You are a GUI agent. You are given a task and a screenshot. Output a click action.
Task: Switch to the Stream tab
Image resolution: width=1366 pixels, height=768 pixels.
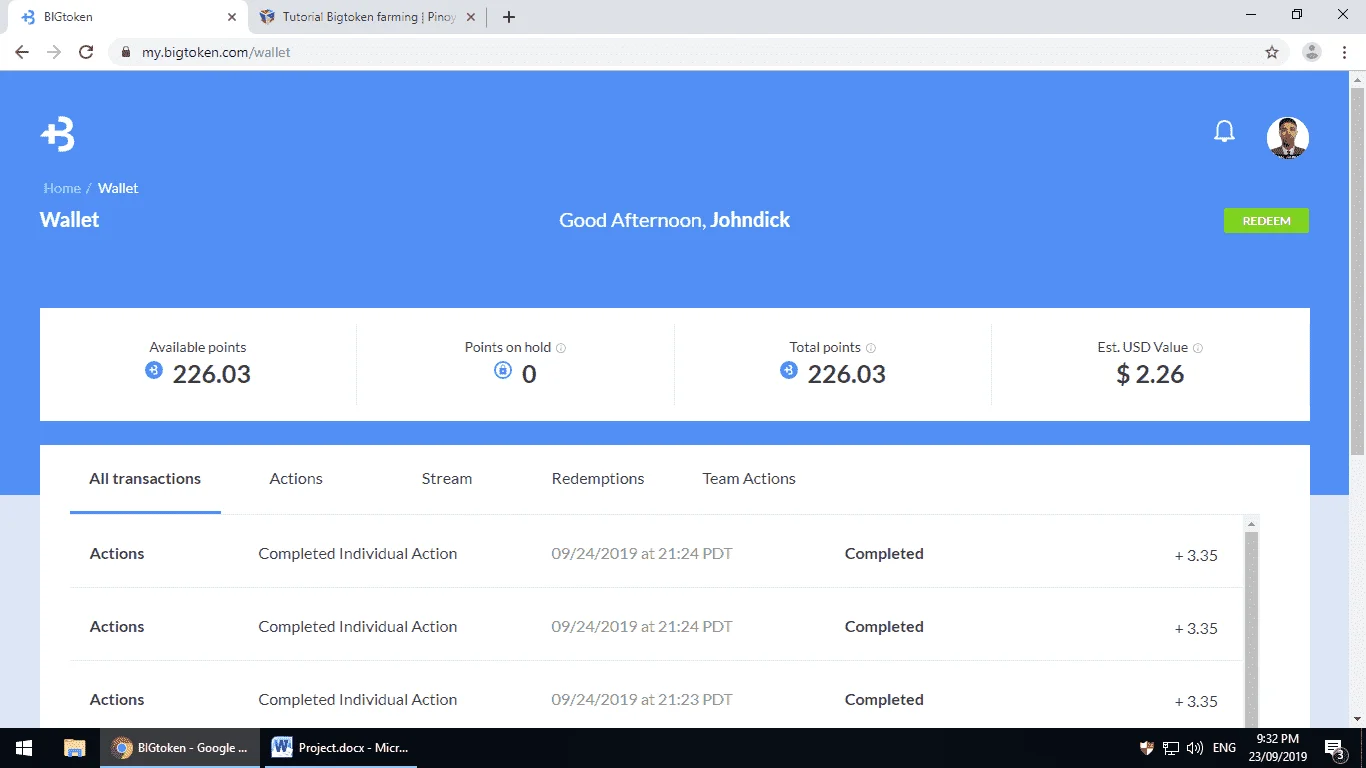tap(447, 479)
